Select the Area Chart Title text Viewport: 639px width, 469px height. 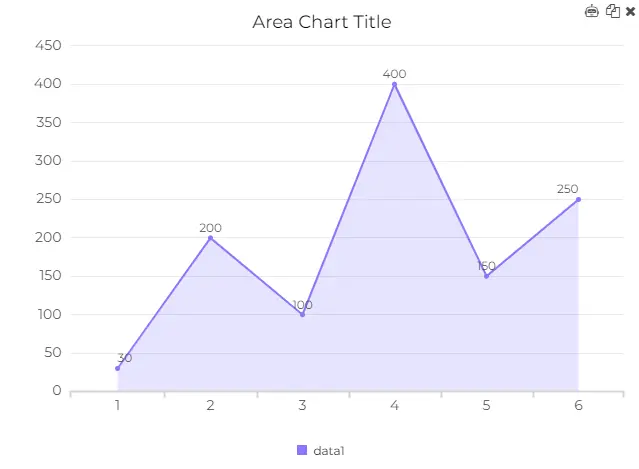tap(322, 22)
